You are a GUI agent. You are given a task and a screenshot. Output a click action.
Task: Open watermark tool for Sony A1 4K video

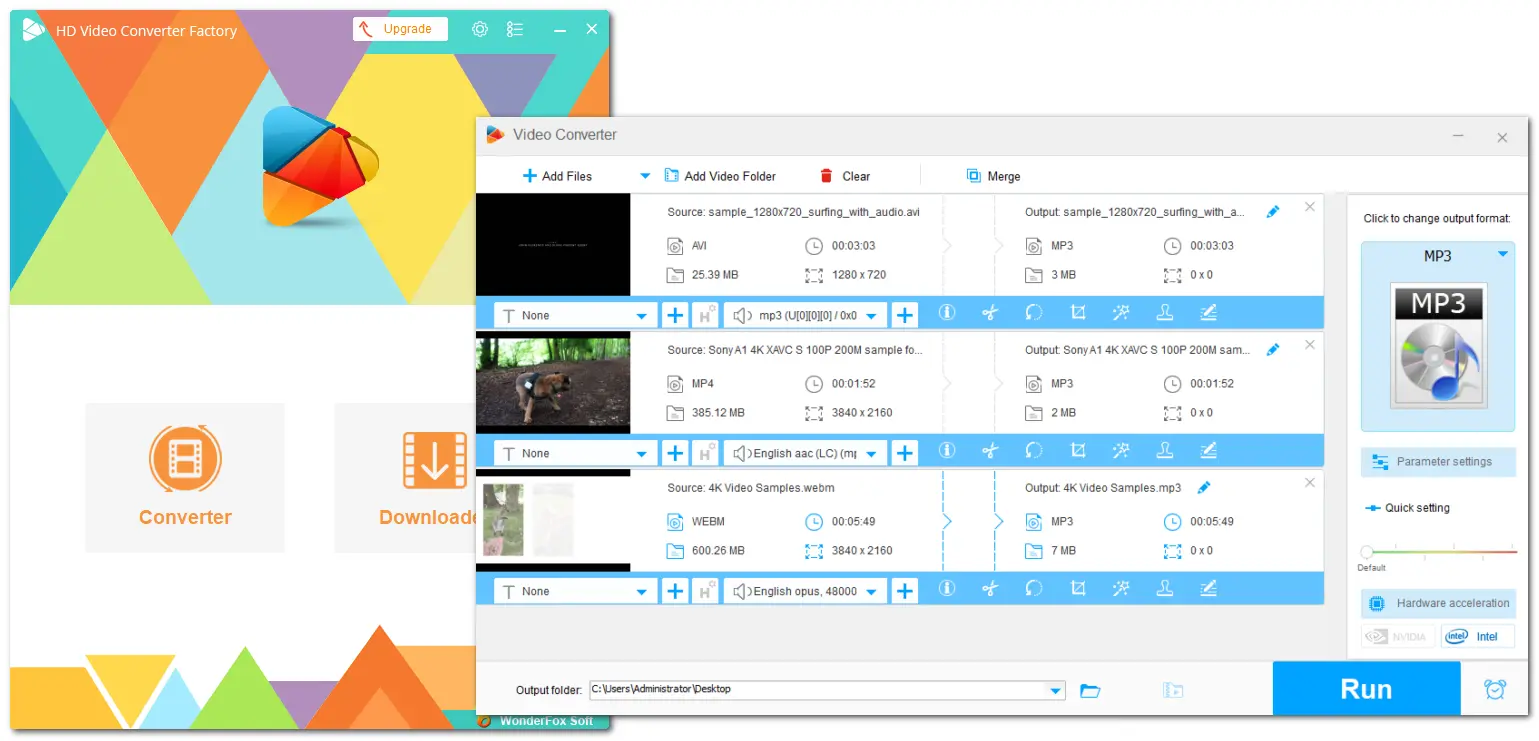(x=1164, y=452)
